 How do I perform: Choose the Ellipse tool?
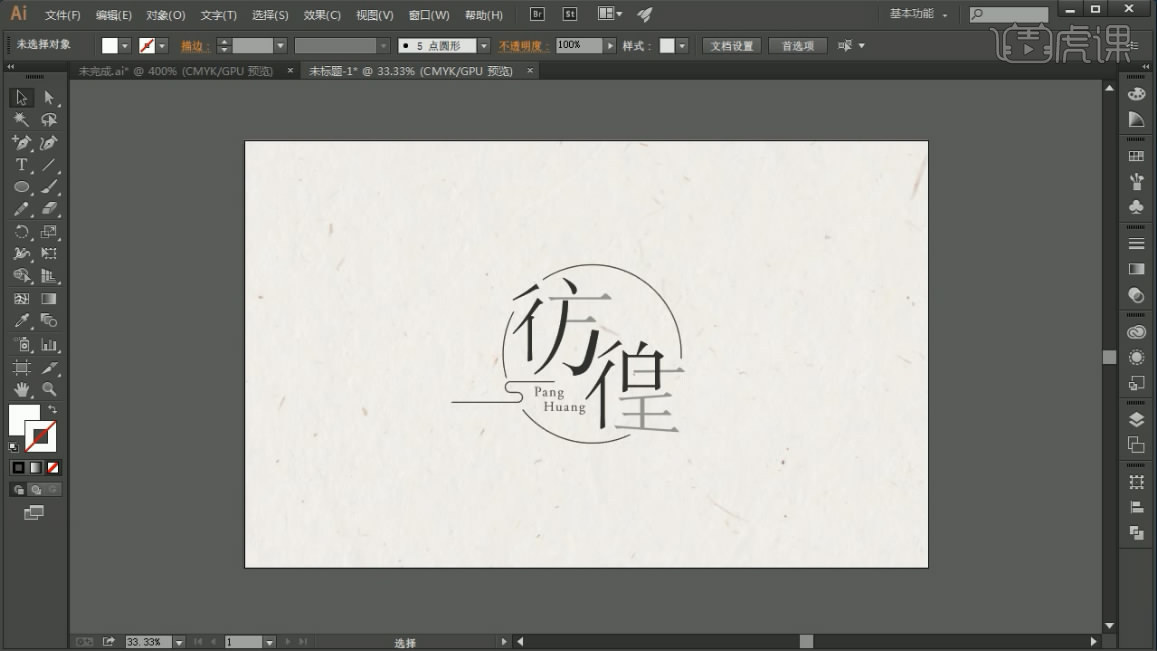pyautogui.click(x=21, y=187)
